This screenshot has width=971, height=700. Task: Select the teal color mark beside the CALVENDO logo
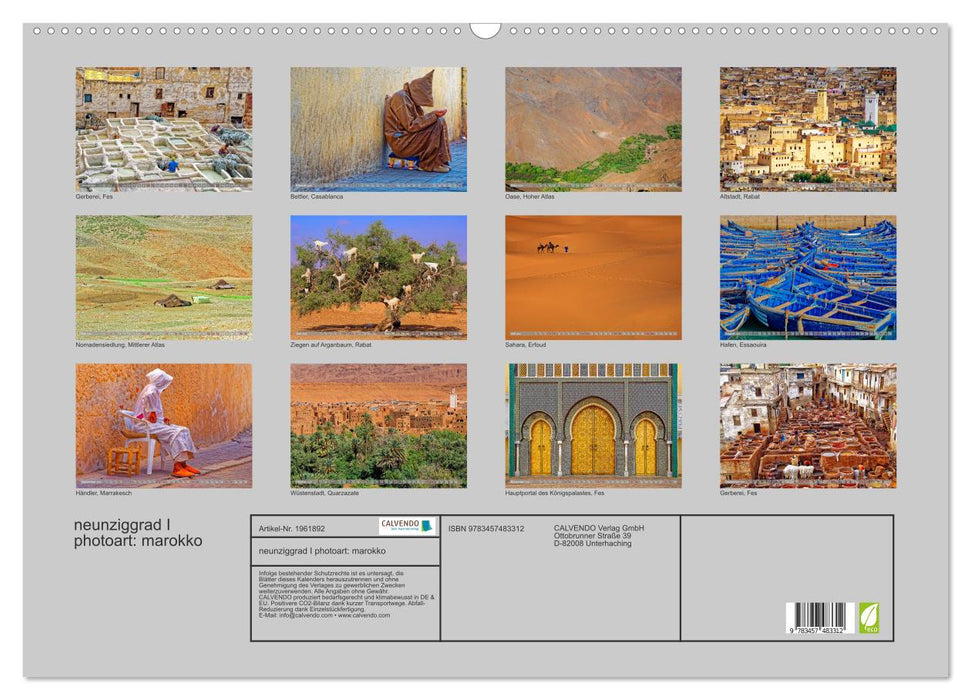coord(428,526)
